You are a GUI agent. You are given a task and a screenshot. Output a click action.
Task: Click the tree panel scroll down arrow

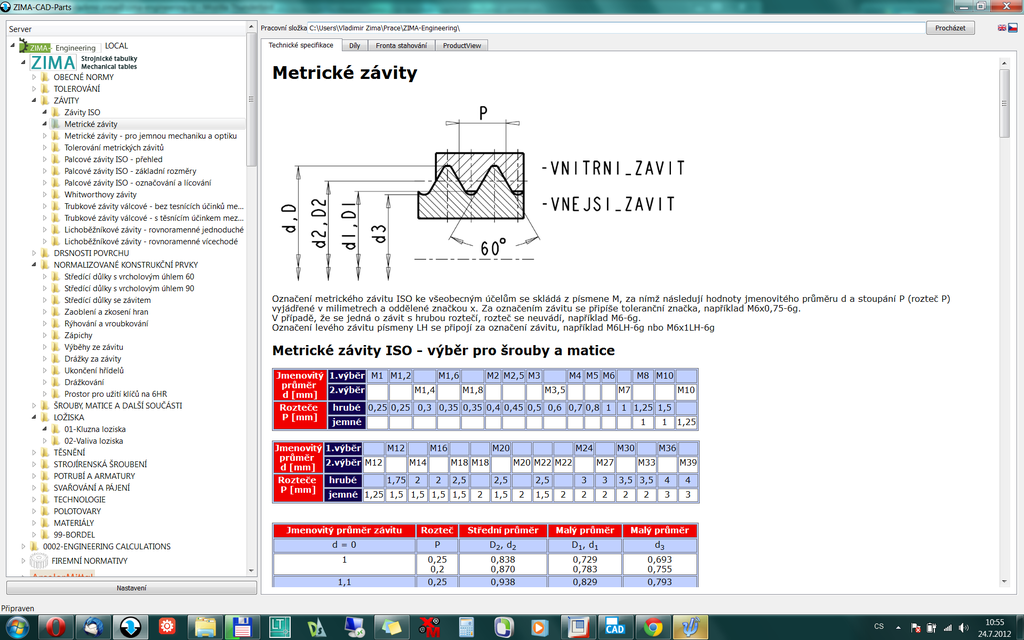(251, 571)
